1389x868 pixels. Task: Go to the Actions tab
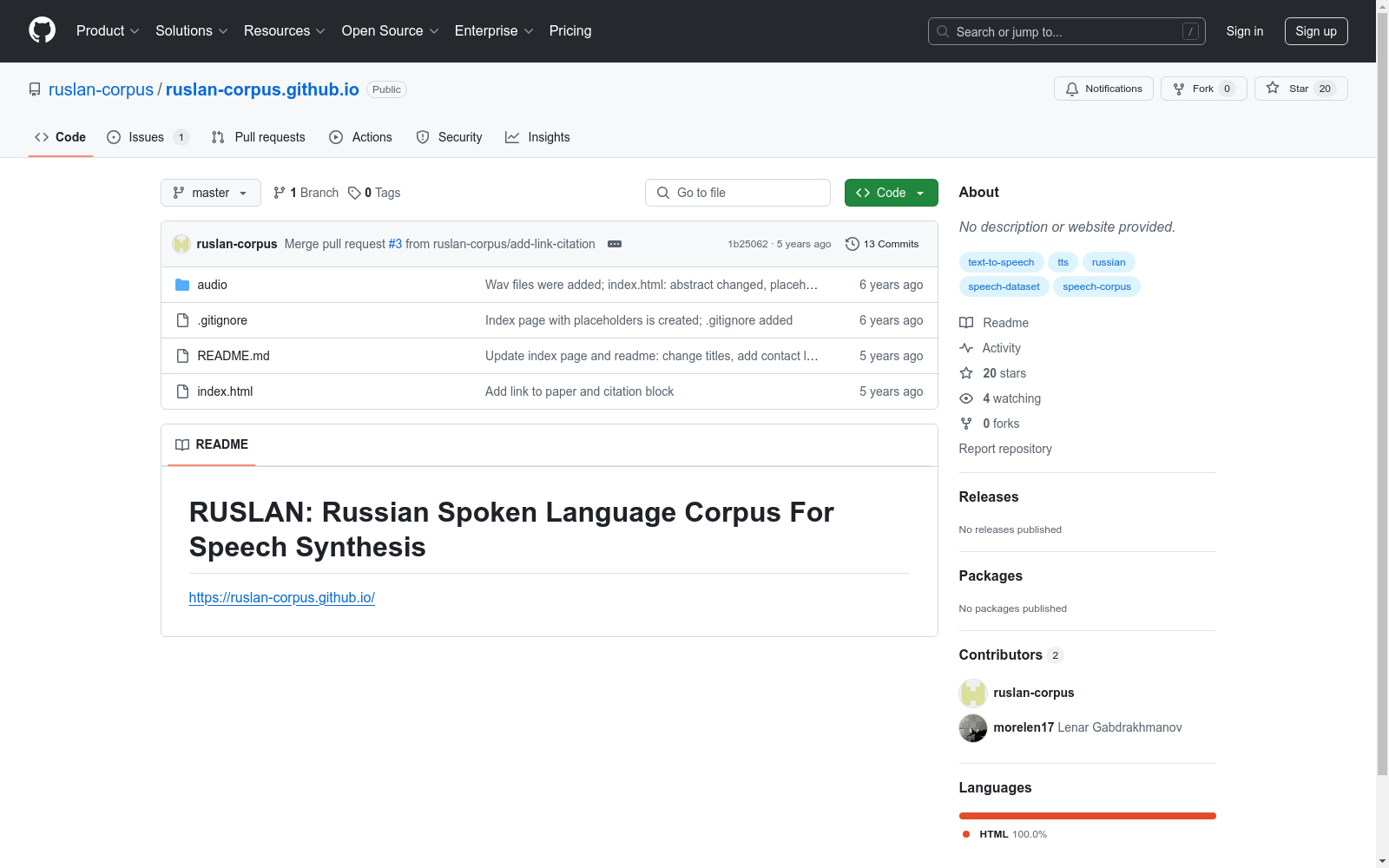pos(361,137)
